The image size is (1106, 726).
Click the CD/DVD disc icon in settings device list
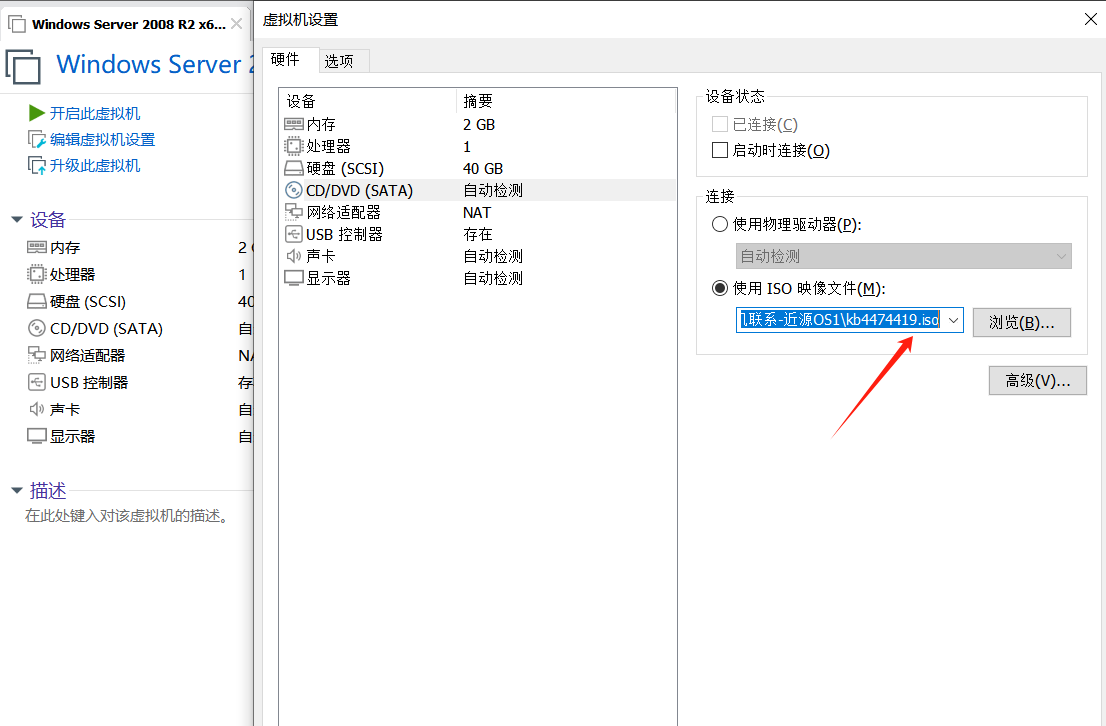[293, 190]
